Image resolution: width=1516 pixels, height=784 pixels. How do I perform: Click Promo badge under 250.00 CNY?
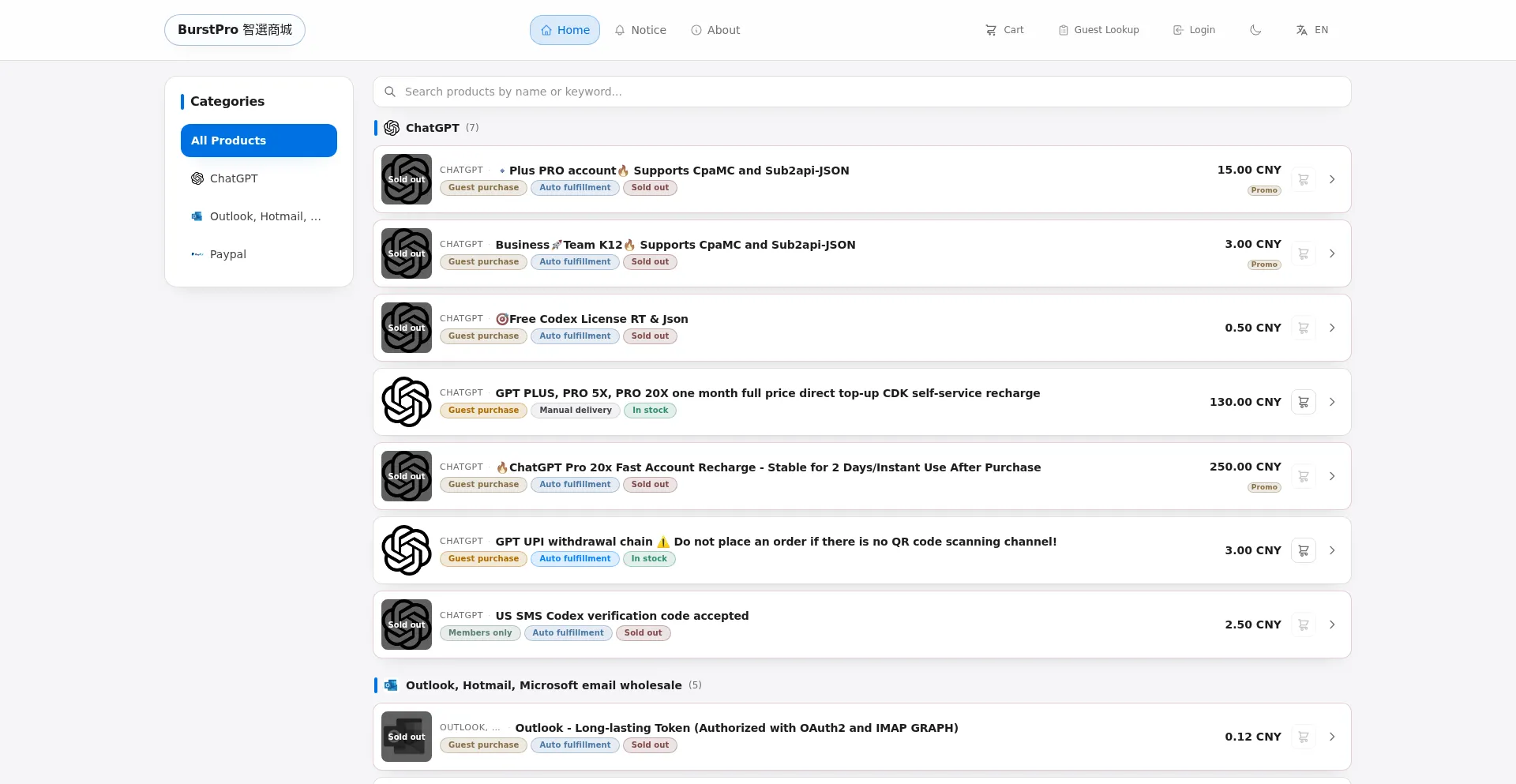coord(1264,487)
